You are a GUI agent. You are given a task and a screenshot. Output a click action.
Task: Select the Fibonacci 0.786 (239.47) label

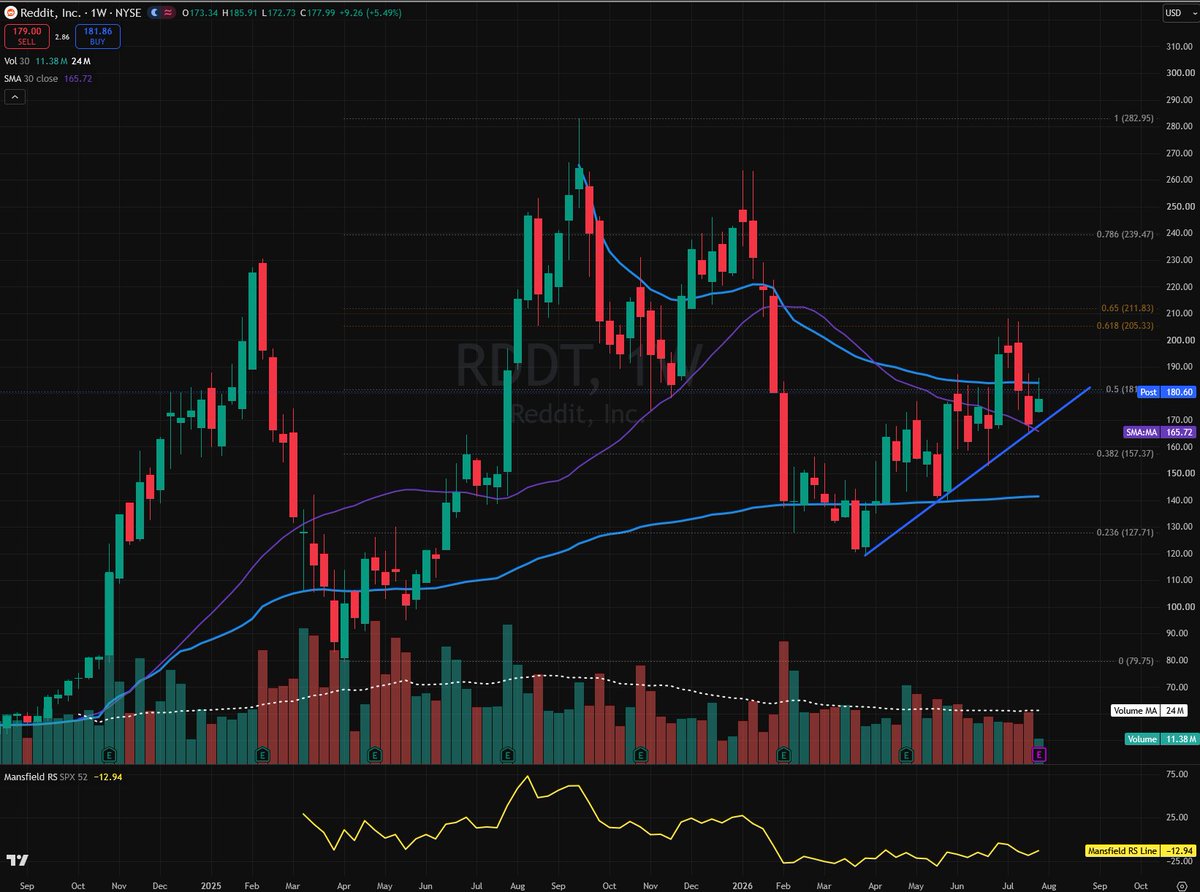pos(1124,234)
